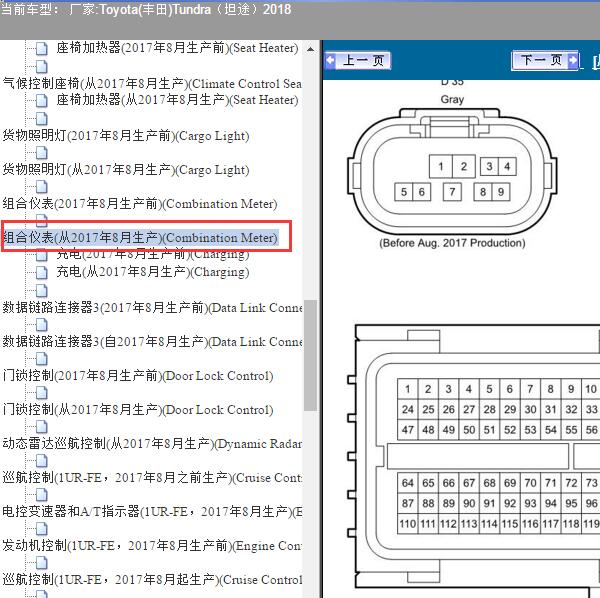Click the (Before Aug. 2017 Production) caption
This screenshot has height=598, width=600.
[x=452, y=243]
